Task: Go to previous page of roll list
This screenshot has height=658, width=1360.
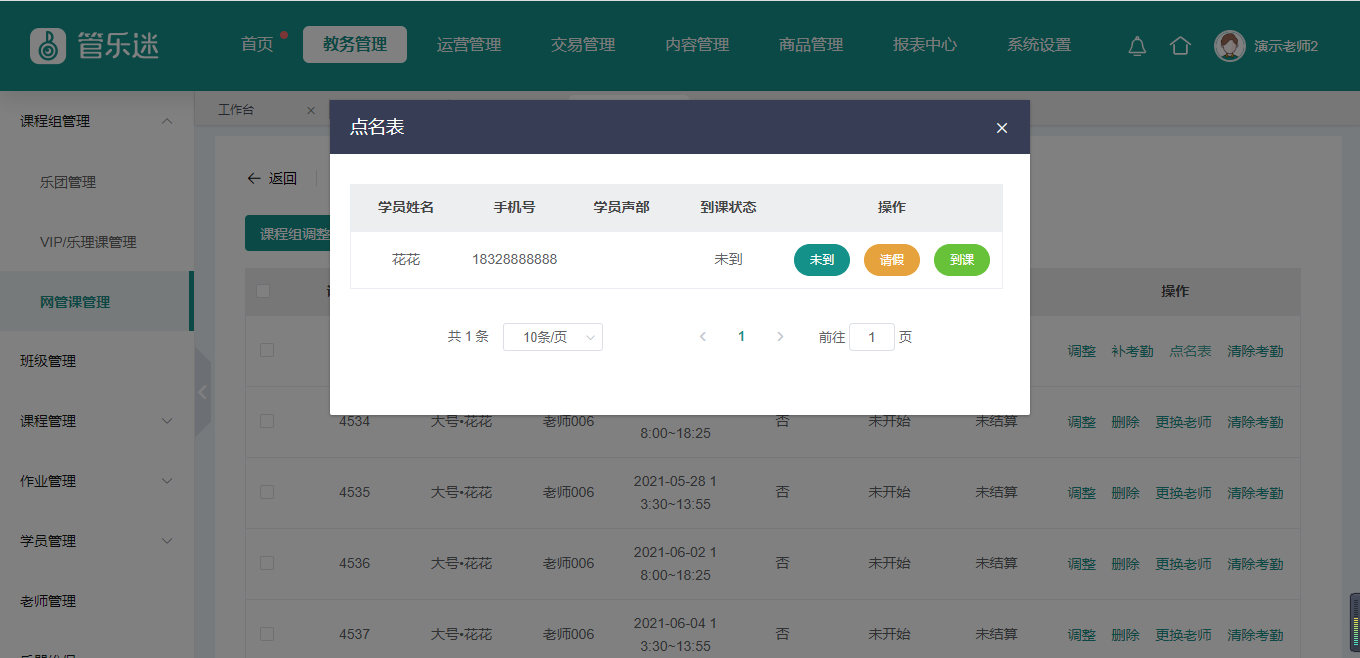Action: pos(703,337)
